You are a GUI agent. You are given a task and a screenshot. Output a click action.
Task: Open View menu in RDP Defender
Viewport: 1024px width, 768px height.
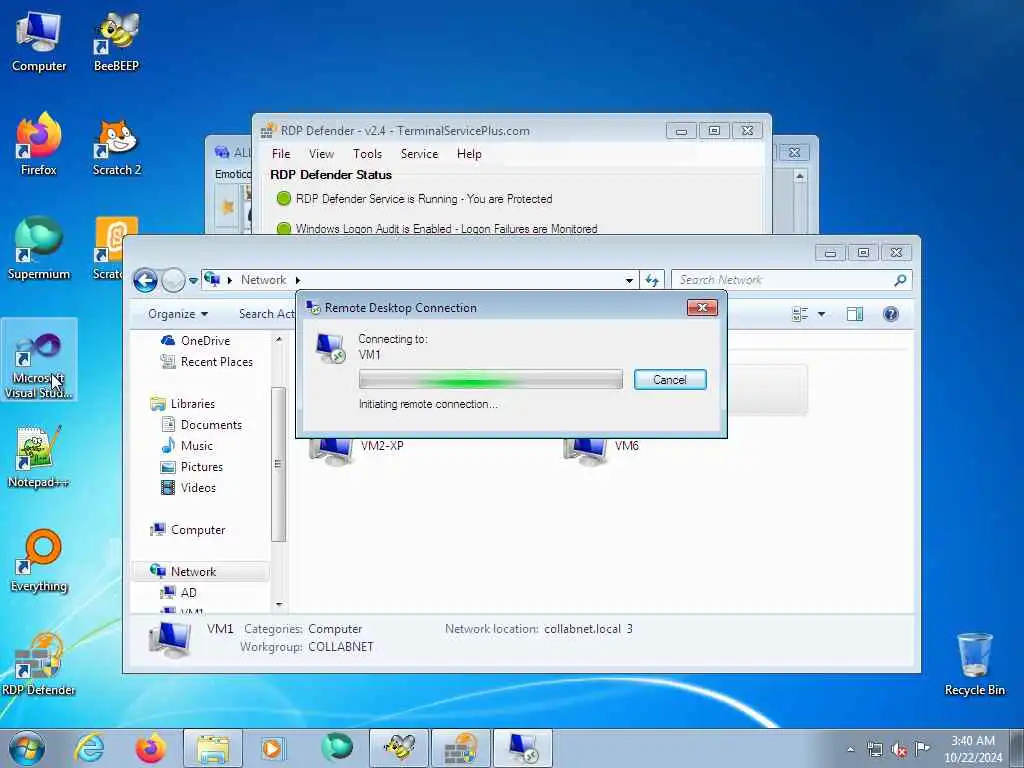321,153
